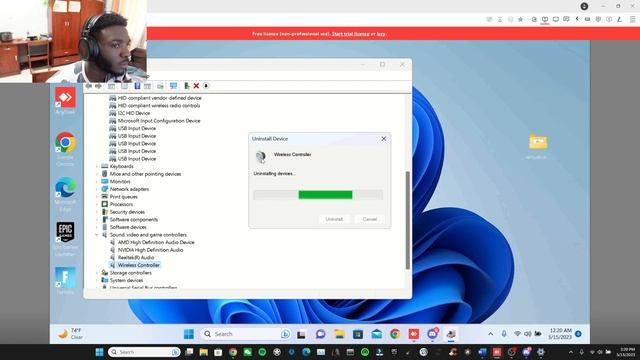
Task: Select Software components category label
Action: (x=133, y=220)
